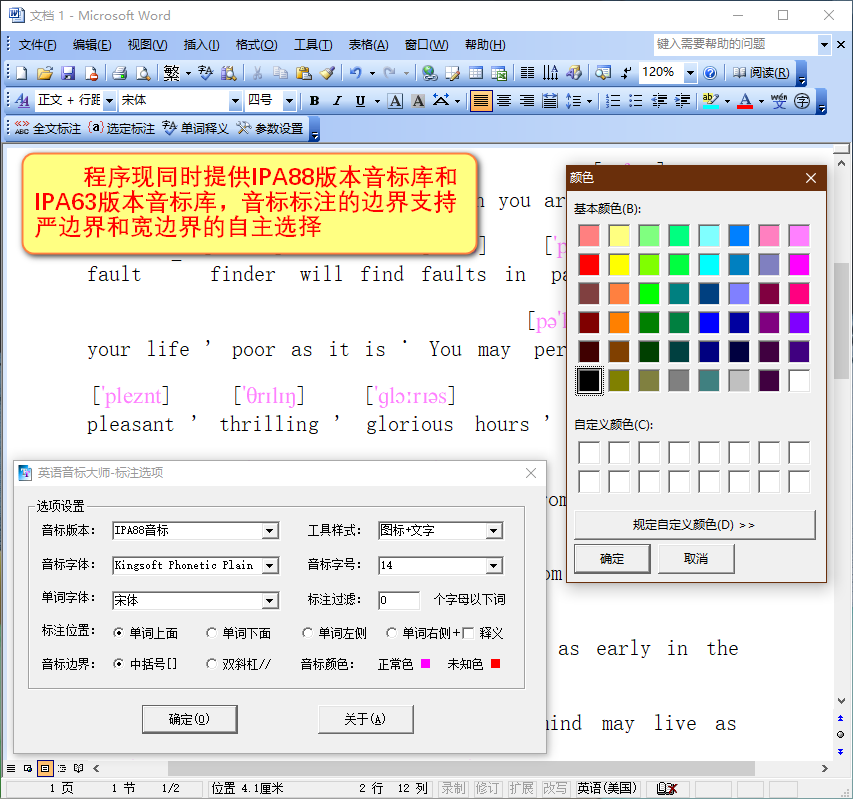Image resolution: width=853 pixels, height=799 pixels.
Task: Click 确定(O) in options dialog
Action: click(189, 719)
